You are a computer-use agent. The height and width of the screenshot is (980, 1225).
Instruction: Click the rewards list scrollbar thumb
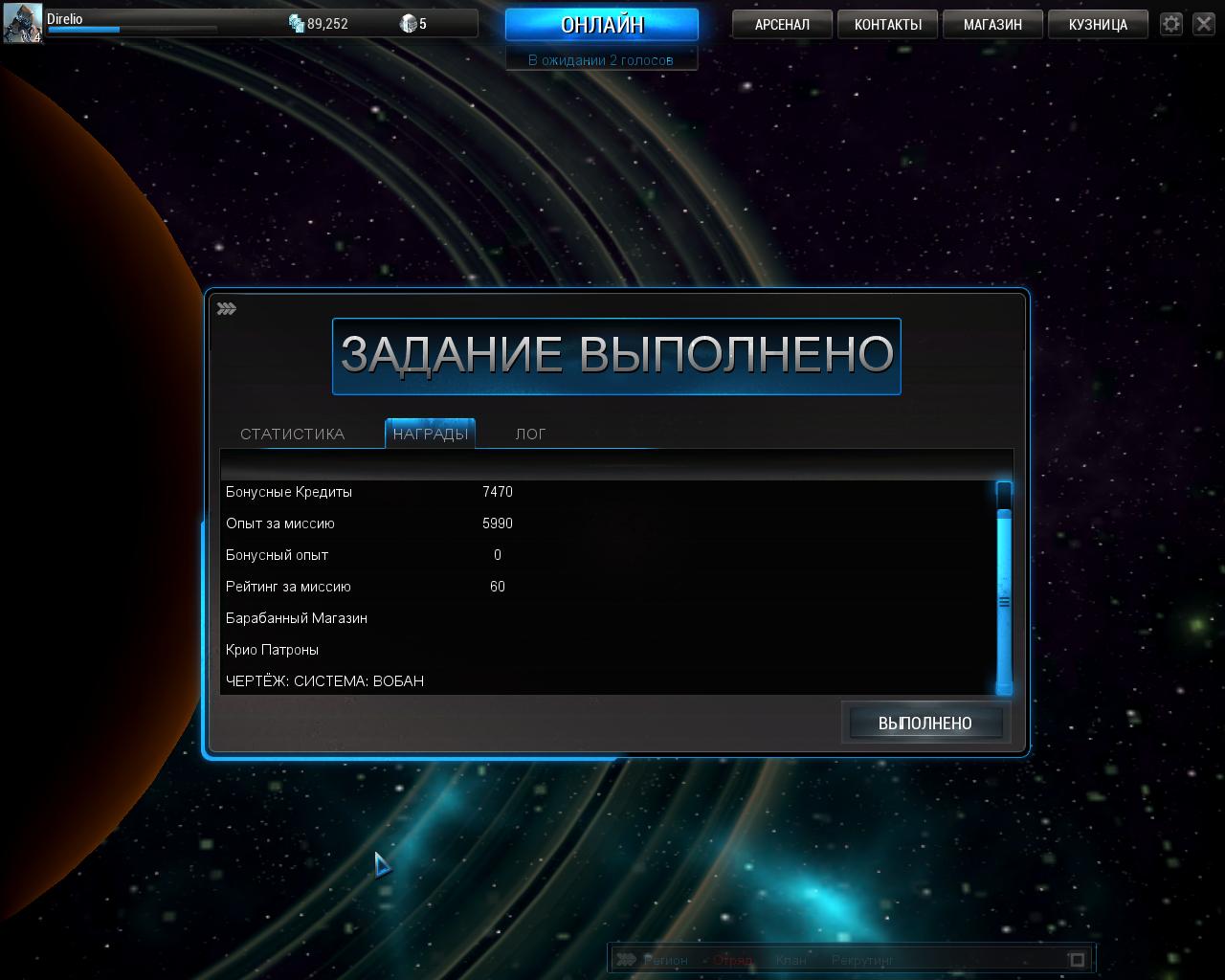pyautogui.click(x=1004, y=601)
